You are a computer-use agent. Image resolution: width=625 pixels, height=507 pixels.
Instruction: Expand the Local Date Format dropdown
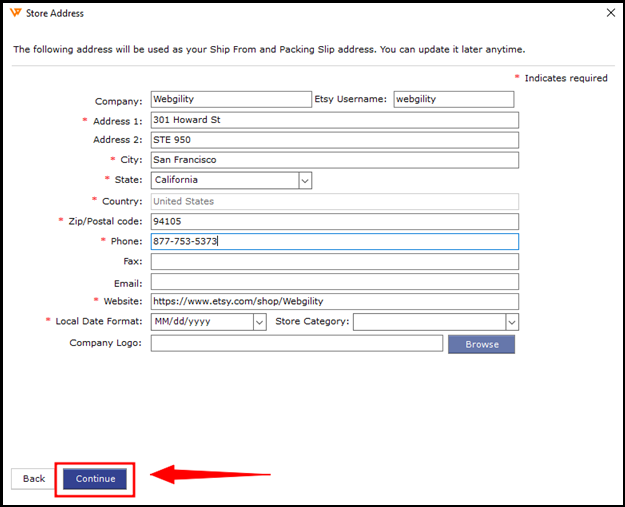259,322
